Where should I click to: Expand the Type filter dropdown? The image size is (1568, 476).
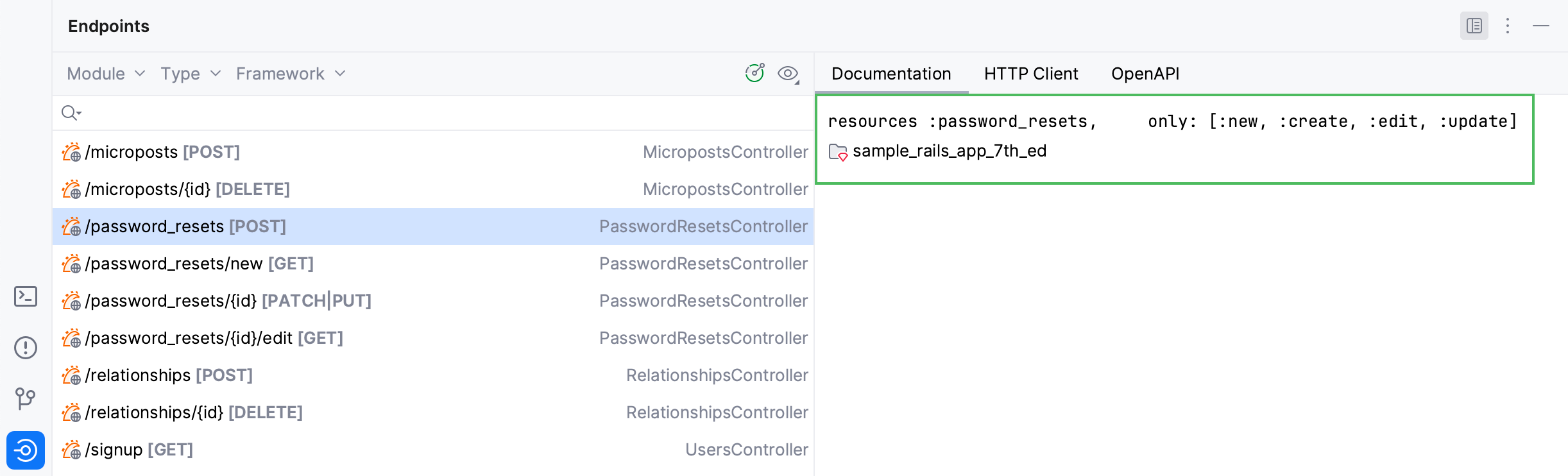(x=191, y=74)
